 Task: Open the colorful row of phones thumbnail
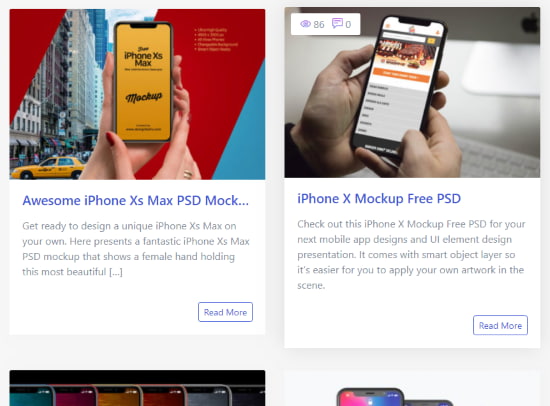[x=137, y=388]
